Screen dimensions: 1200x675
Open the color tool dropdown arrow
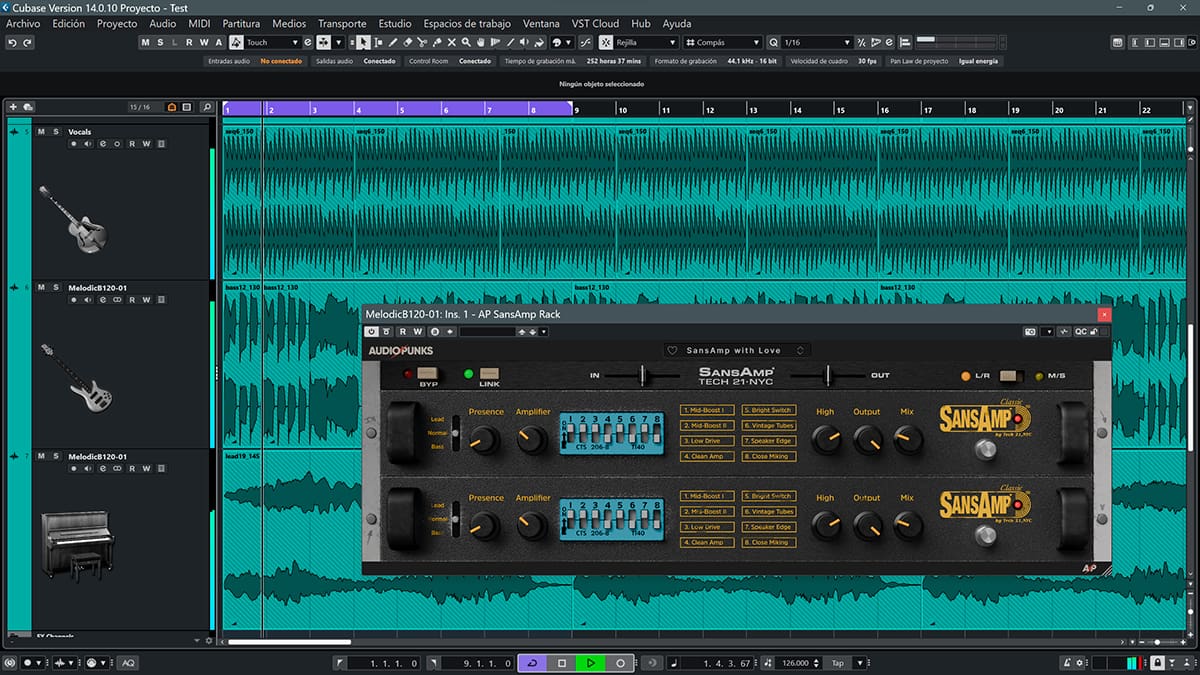(x=569, y=42)
